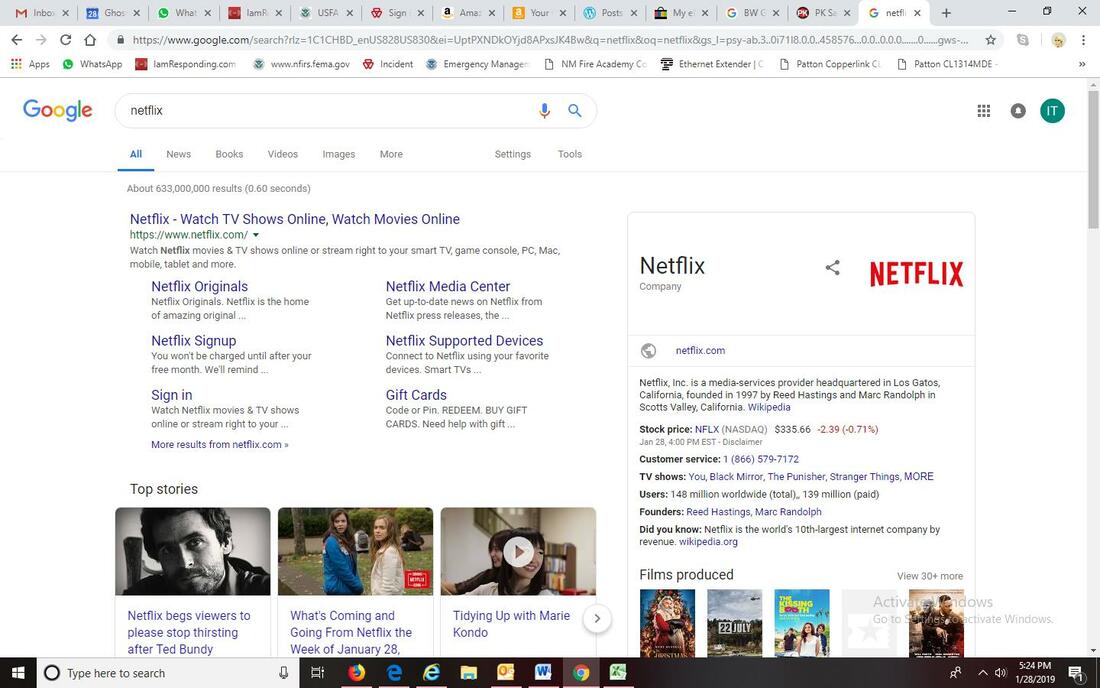Screen dimensions: 1100x688
Task: Play Tidying Up with Marie Kondo video
Action: (x=518, y=552)
